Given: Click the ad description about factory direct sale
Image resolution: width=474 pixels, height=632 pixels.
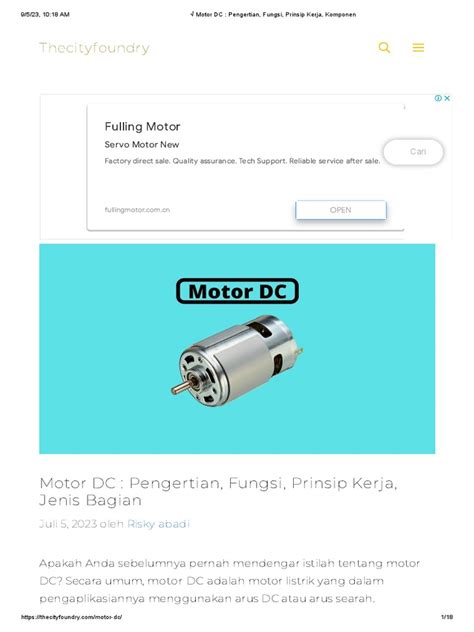Looking at the screenshot, I should tap(242, 161).
